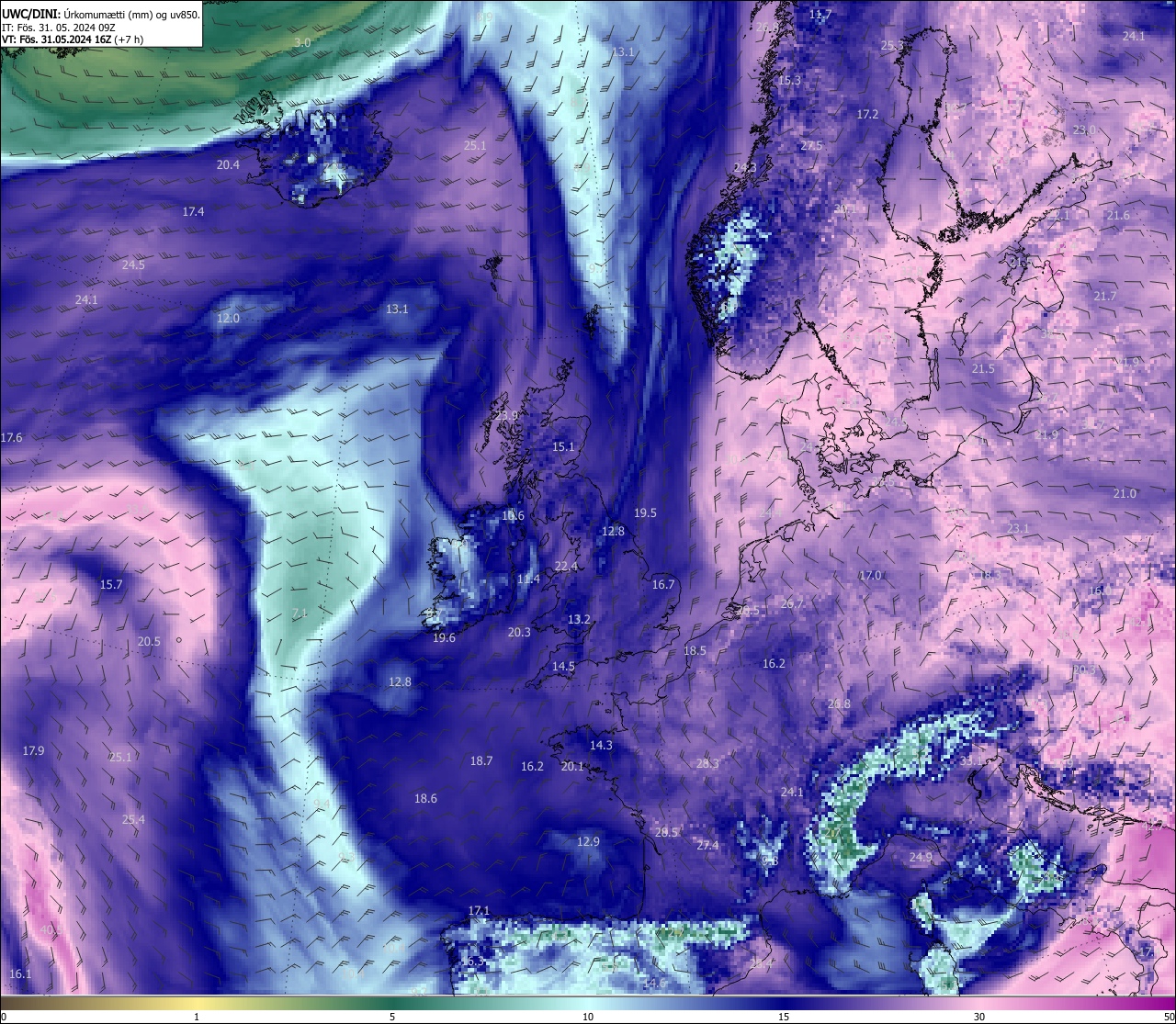
Task: Click the 50 tick on colour scale
Action: pyautogui.click(x=1169, y=1017)
